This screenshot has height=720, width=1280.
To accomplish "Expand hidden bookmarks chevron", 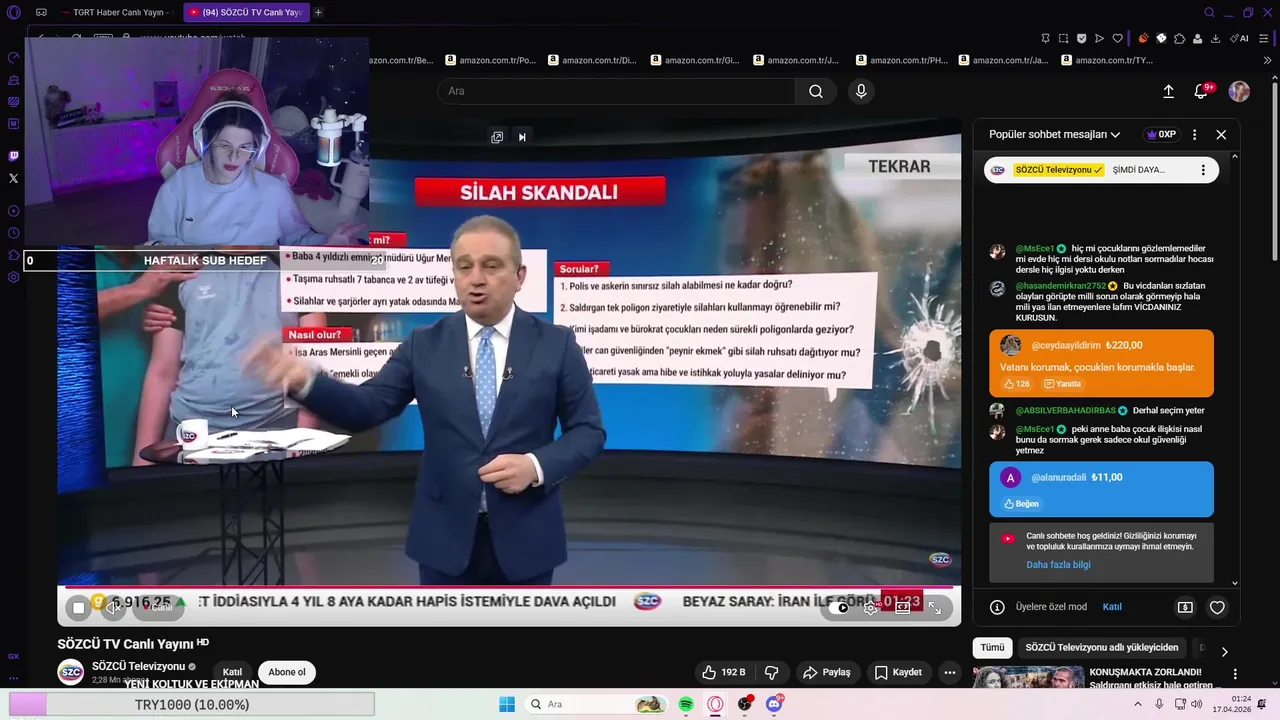I will (x=1267, y=60).
